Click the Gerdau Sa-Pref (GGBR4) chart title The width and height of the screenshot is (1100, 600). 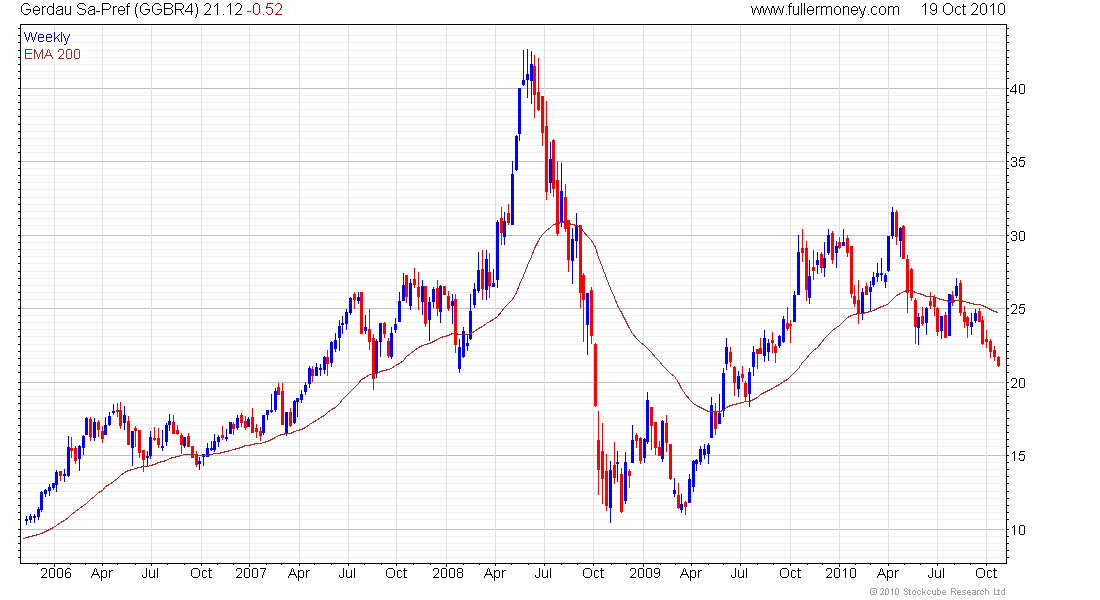(x=110, y=10)
